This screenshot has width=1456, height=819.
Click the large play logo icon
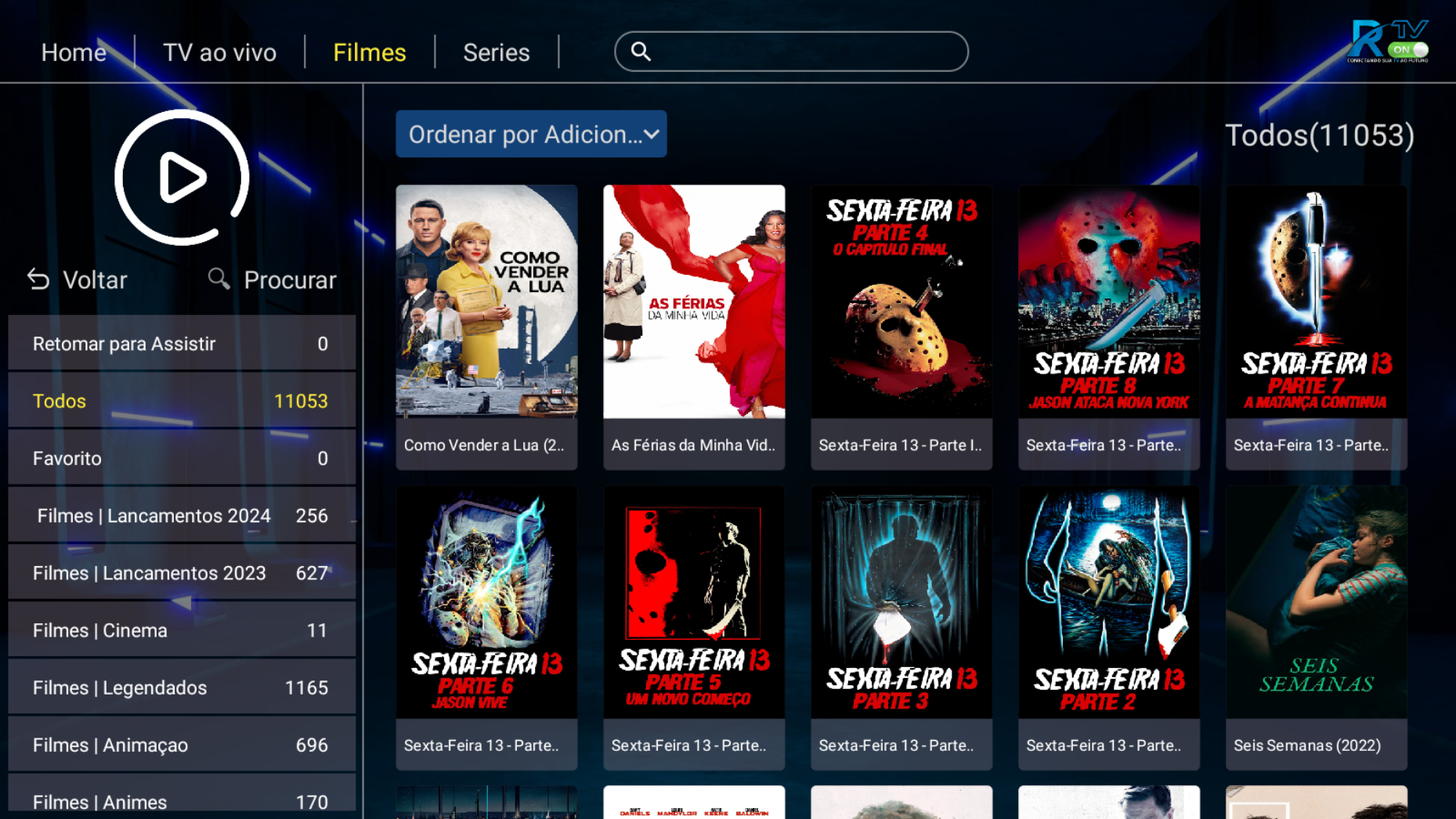click(182, 177)
